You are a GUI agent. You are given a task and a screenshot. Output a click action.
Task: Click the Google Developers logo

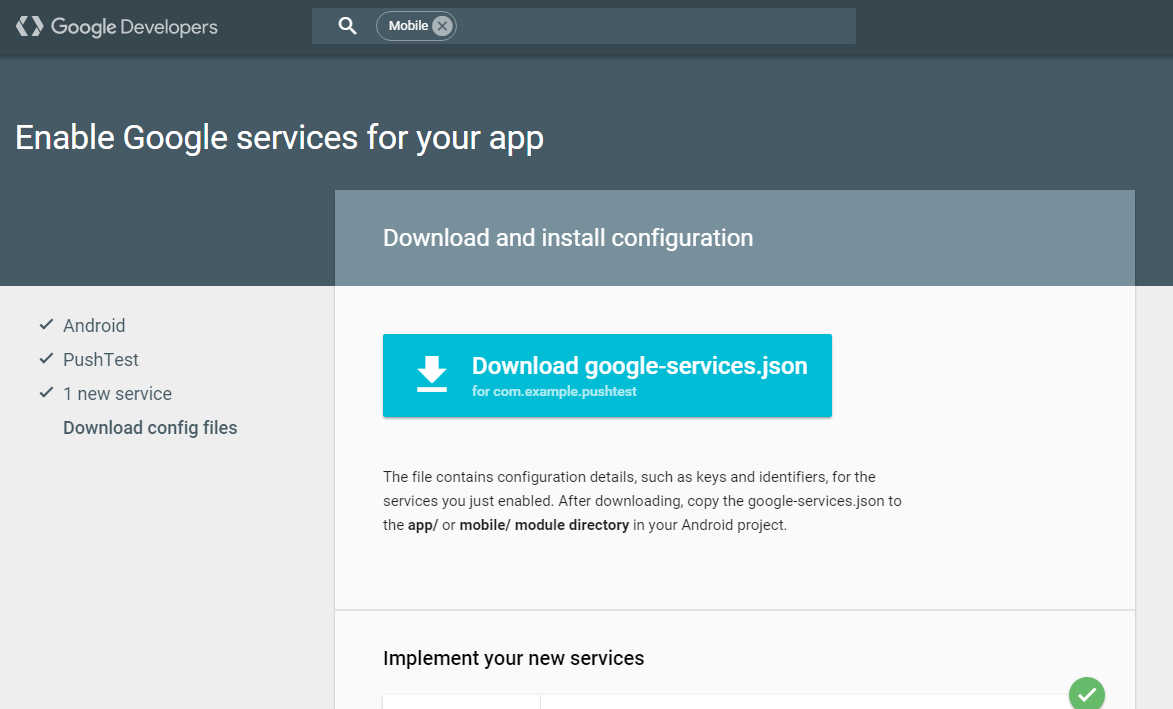pos(117,27)
